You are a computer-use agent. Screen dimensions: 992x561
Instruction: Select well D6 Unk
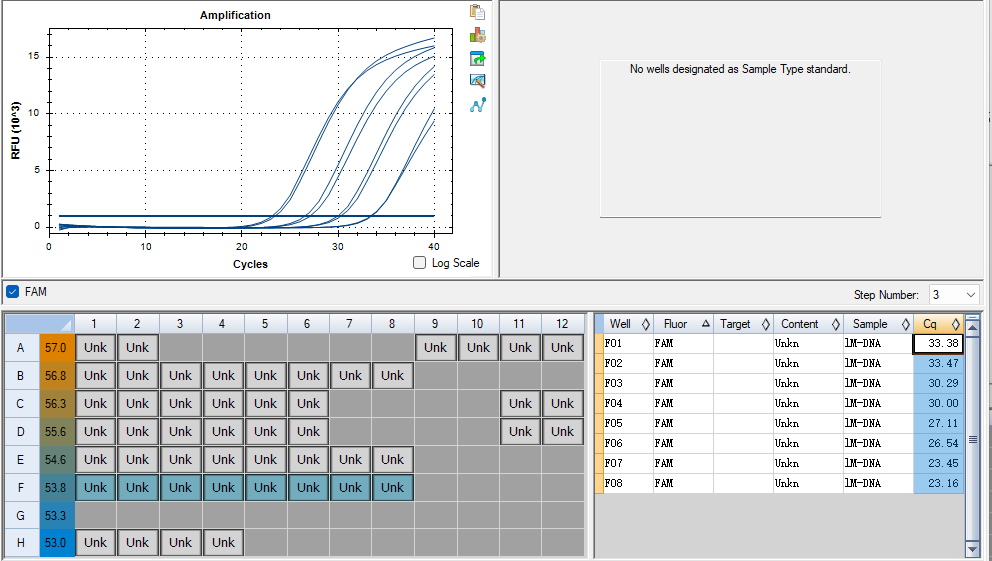tap(308, 431)
